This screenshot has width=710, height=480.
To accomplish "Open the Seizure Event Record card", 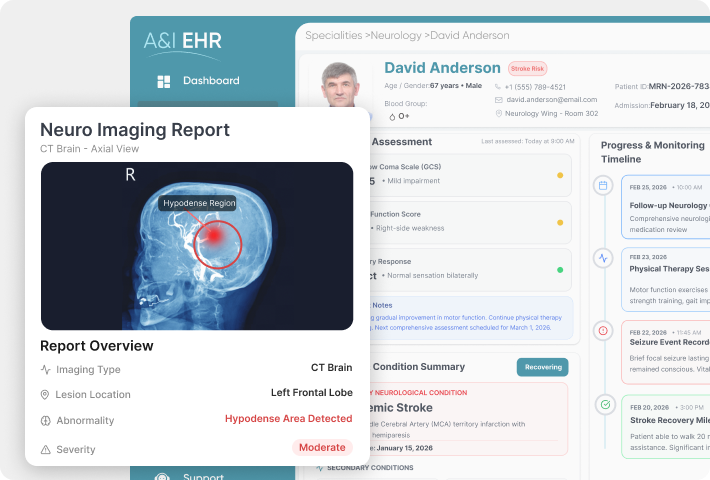I will point(666,352).
